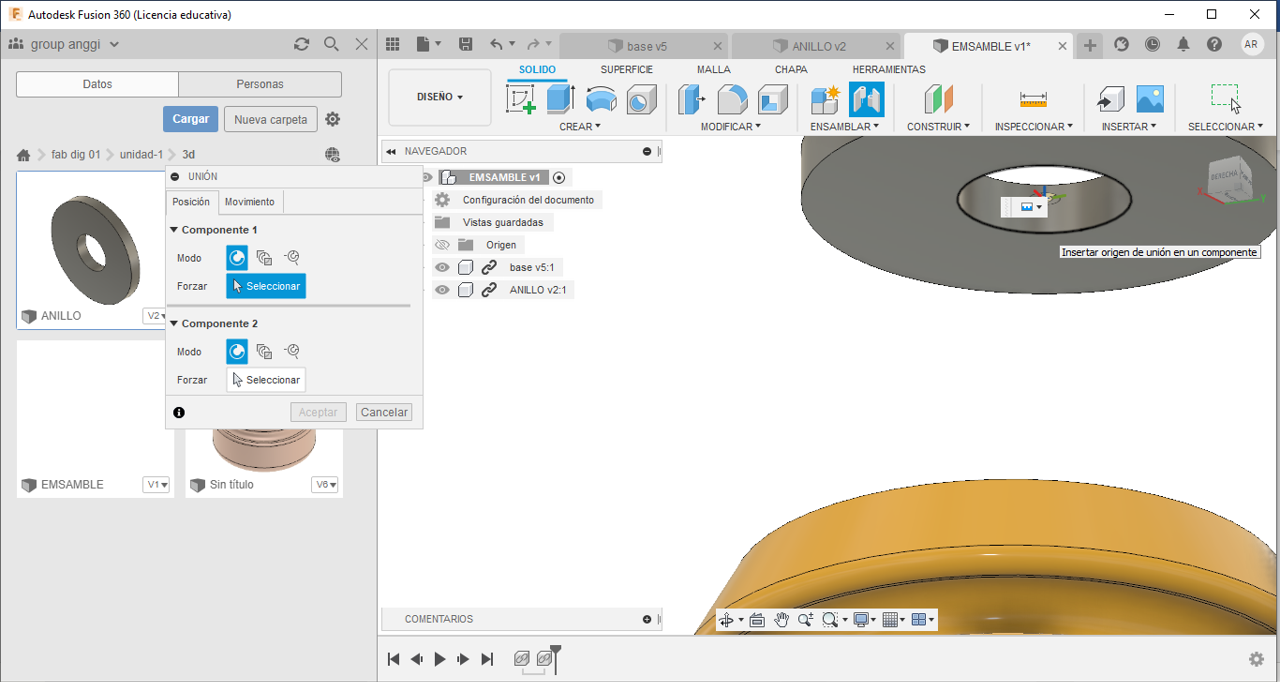Select the Hole tool
Screen dimensions: 1280x682
(x=641, y=99)
